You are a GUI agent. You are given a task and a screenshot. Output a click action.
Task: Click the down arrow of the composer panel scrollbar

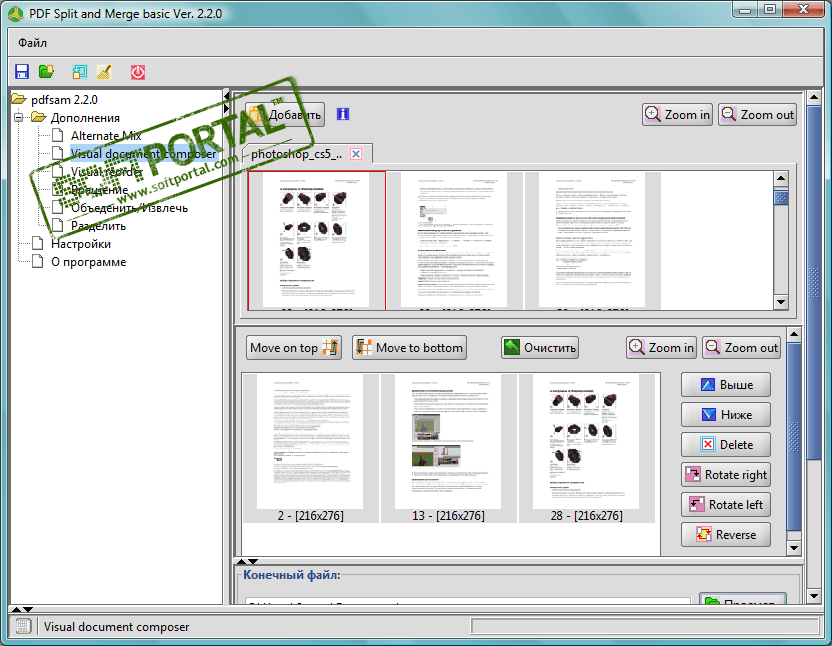(x=794, y=548)
